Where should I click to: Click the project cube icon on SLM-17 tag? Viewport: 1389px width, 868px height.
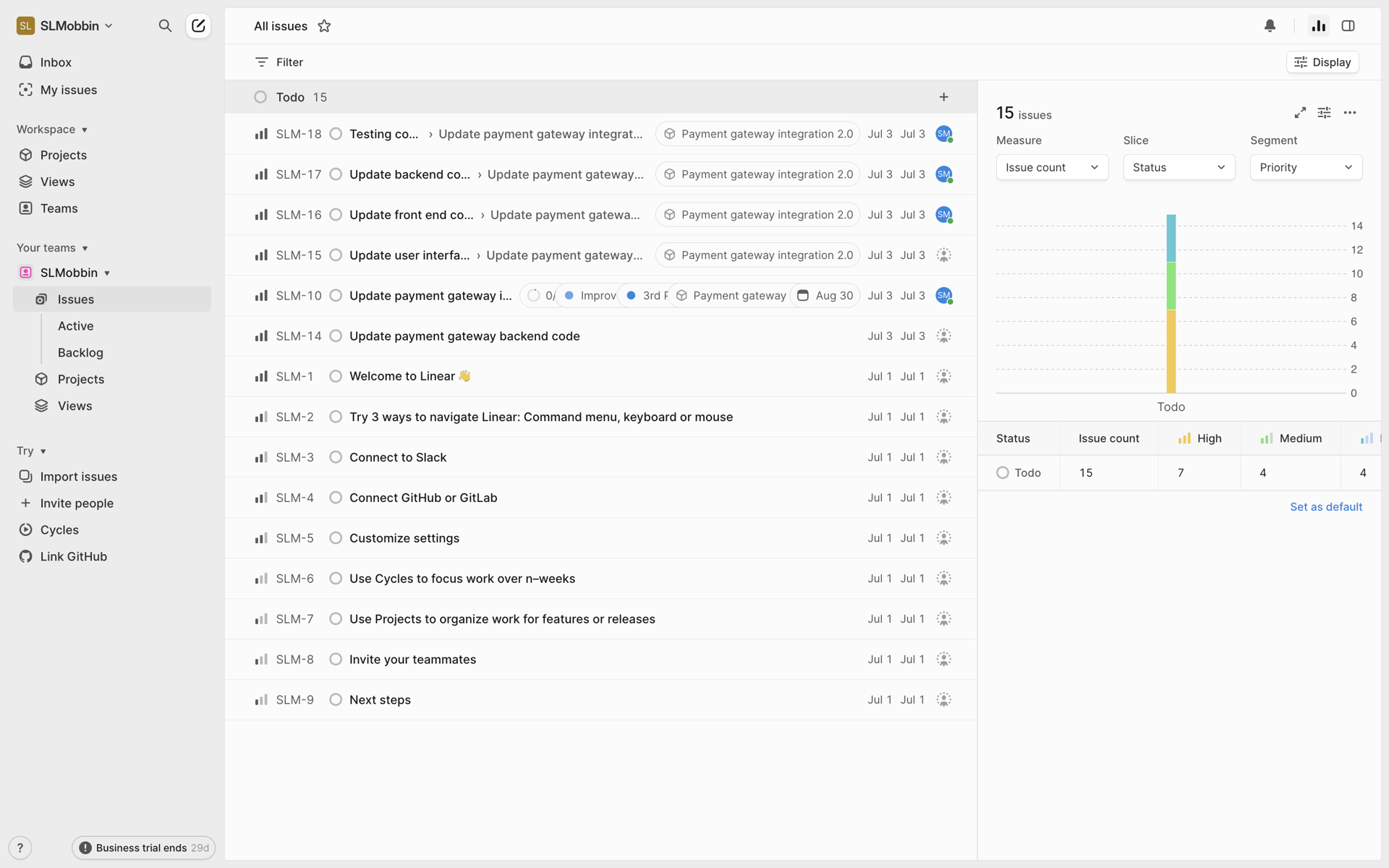pyautogui.click(x=670, y=174)
